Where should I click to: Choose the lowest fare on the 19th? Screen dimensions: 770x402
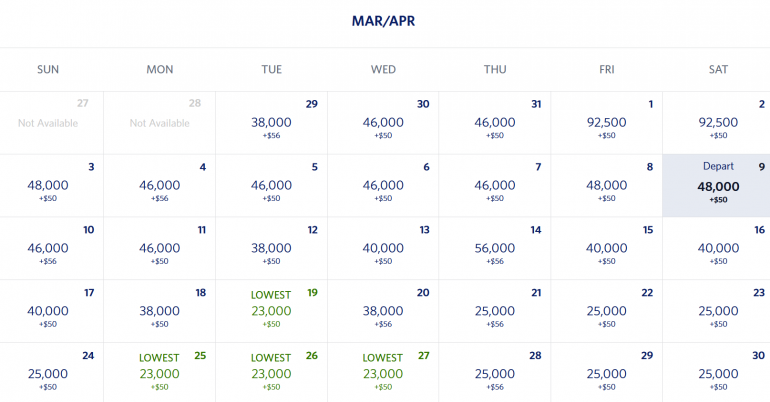[271, 311]
